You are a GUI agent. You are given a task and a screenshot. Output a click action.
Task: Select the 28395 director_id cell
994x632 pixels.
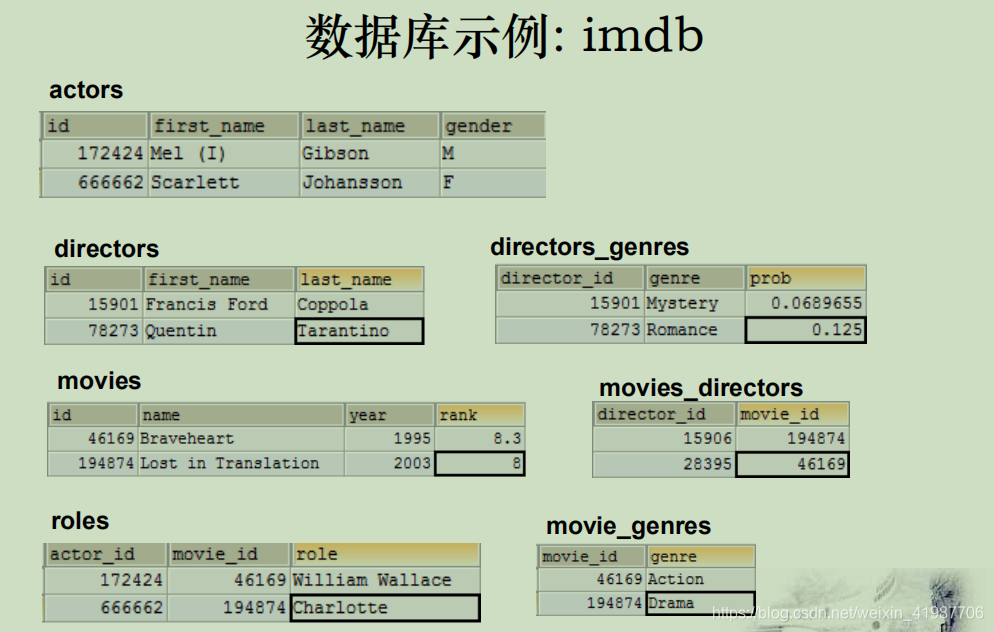[664, 464]
